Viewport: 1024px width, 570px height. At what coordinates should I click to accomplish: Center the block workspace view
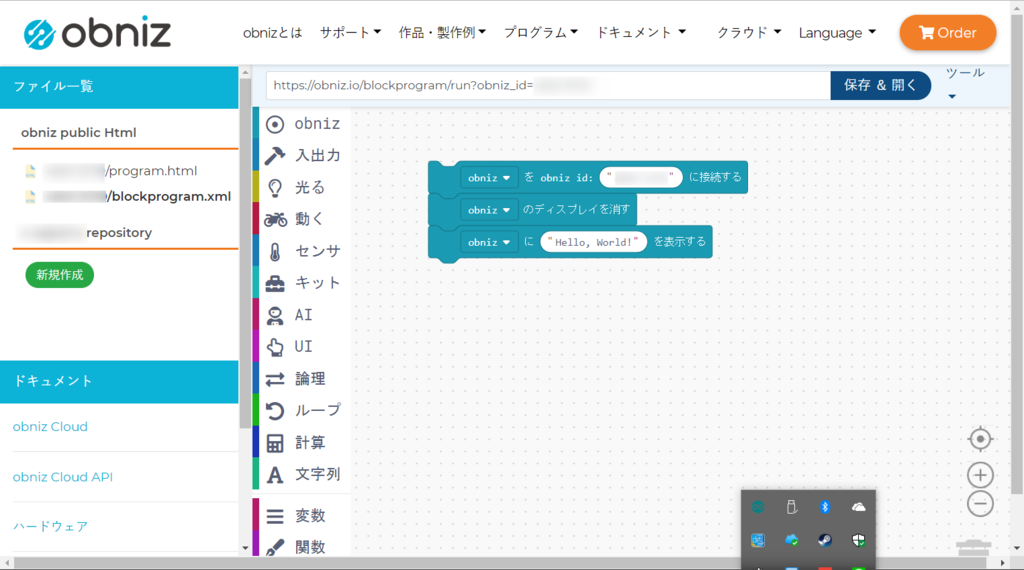click(x=980, y=439)
